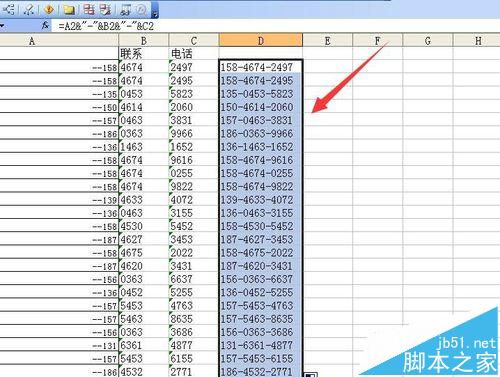Click the fx Insert Function button
The width and height of the screenshot is (500, 377).
tap(45, 25)
